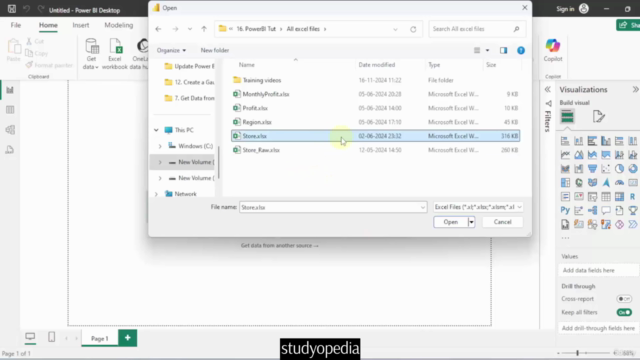Viewport: 640px width, 360px height.
Task: Click the Excel workbook ribbon icon
Action: point(115,54)
